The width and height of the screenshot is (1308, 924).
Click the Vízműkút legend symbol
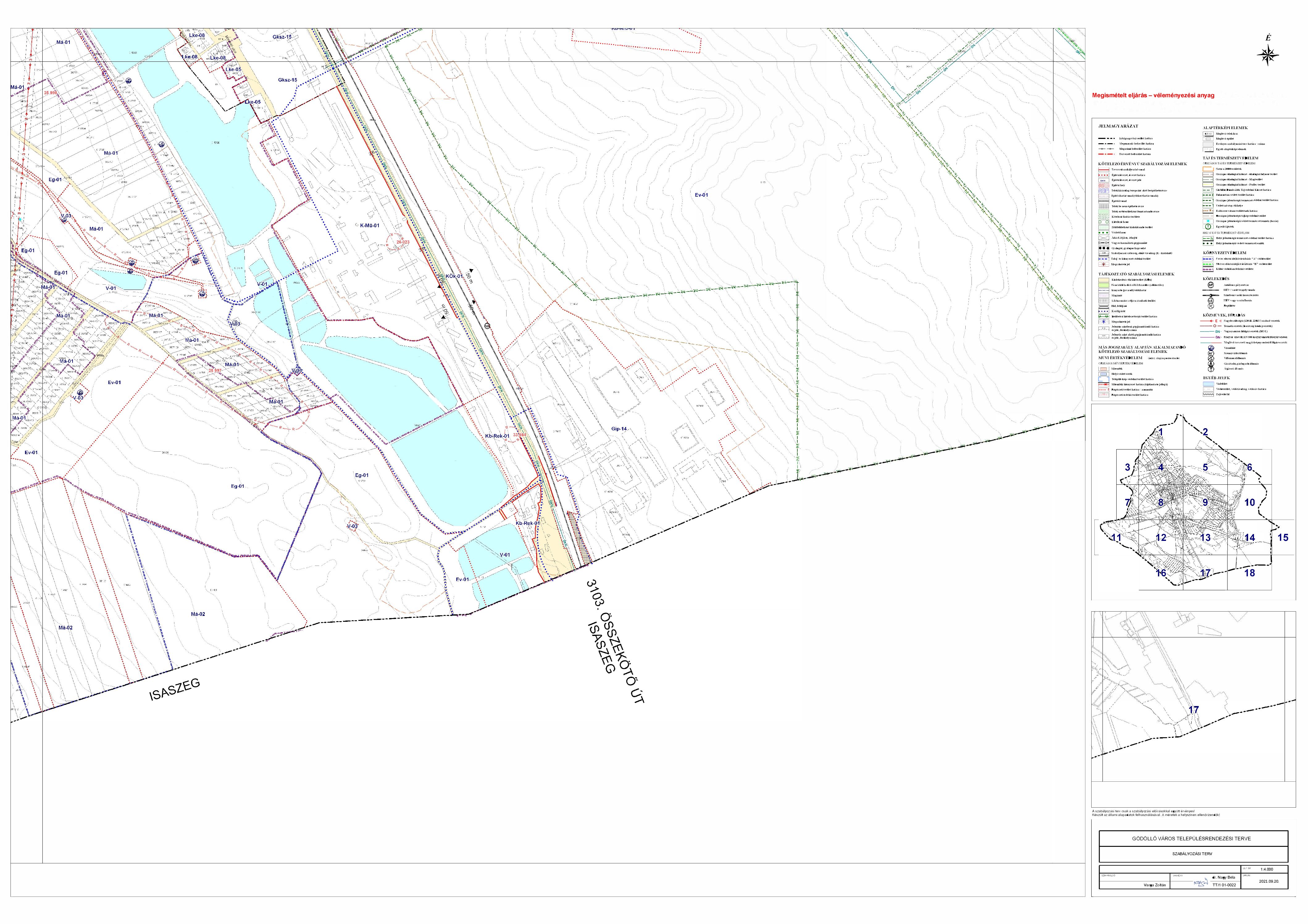click(x=1211, y=348)
